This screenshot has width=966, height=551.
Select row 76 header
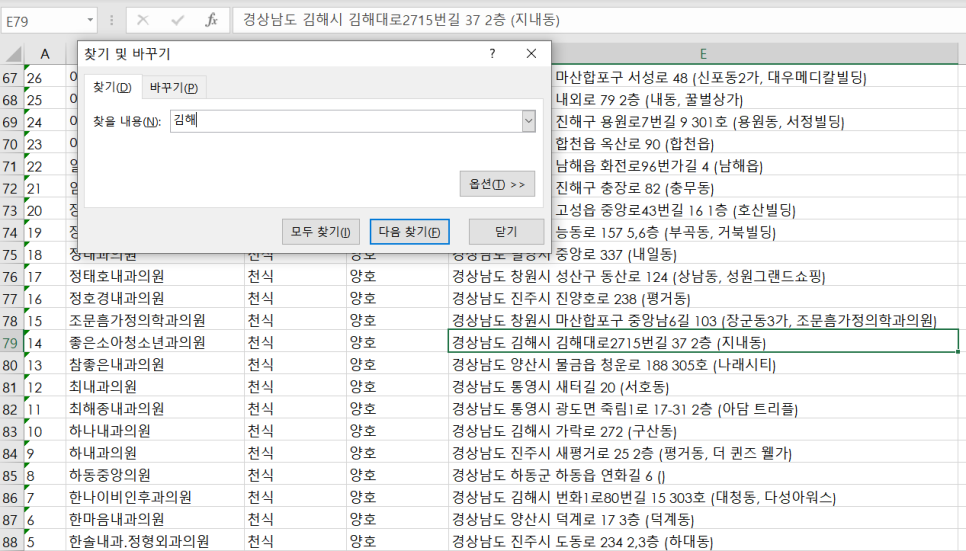click(11, 276)
